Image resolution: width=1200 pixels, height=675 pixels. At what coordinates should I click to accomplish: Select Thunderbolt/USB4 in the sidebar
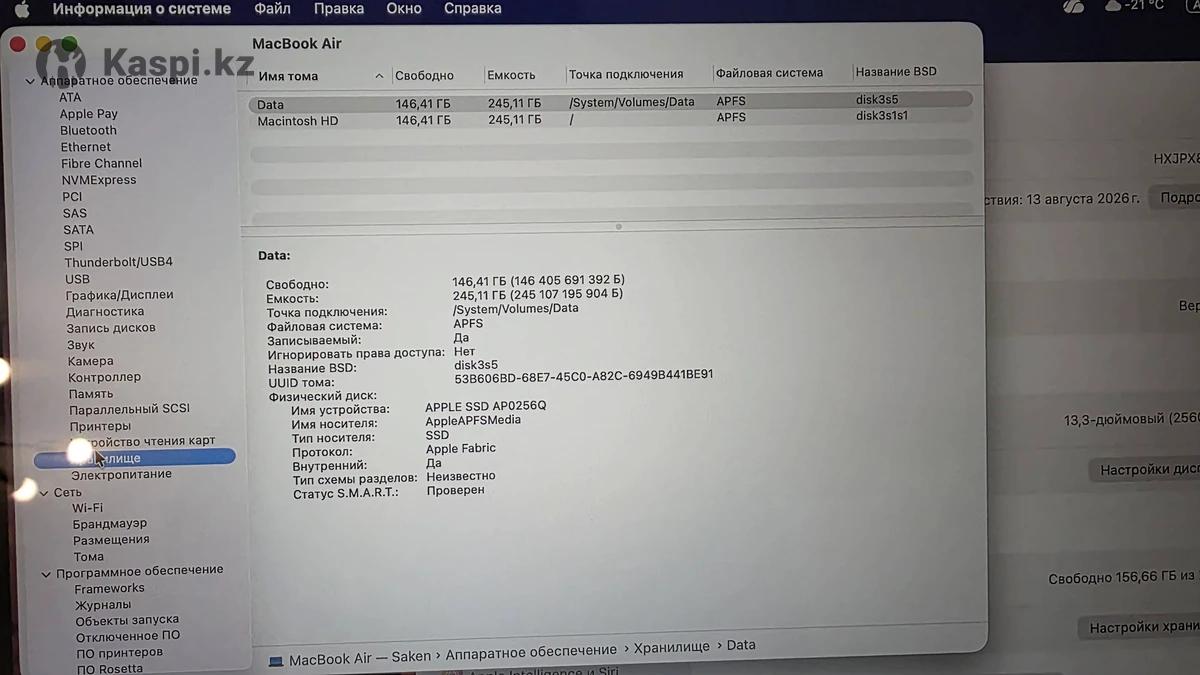click(x=118, y=262)
